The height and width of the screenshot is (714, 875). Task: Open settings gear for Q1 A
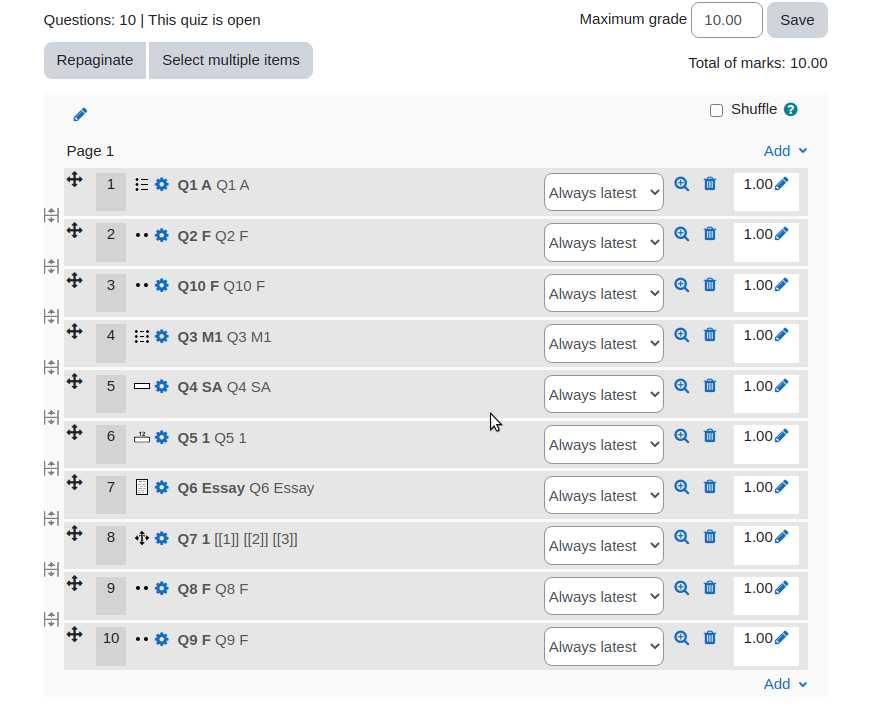[x=162, y=185]
